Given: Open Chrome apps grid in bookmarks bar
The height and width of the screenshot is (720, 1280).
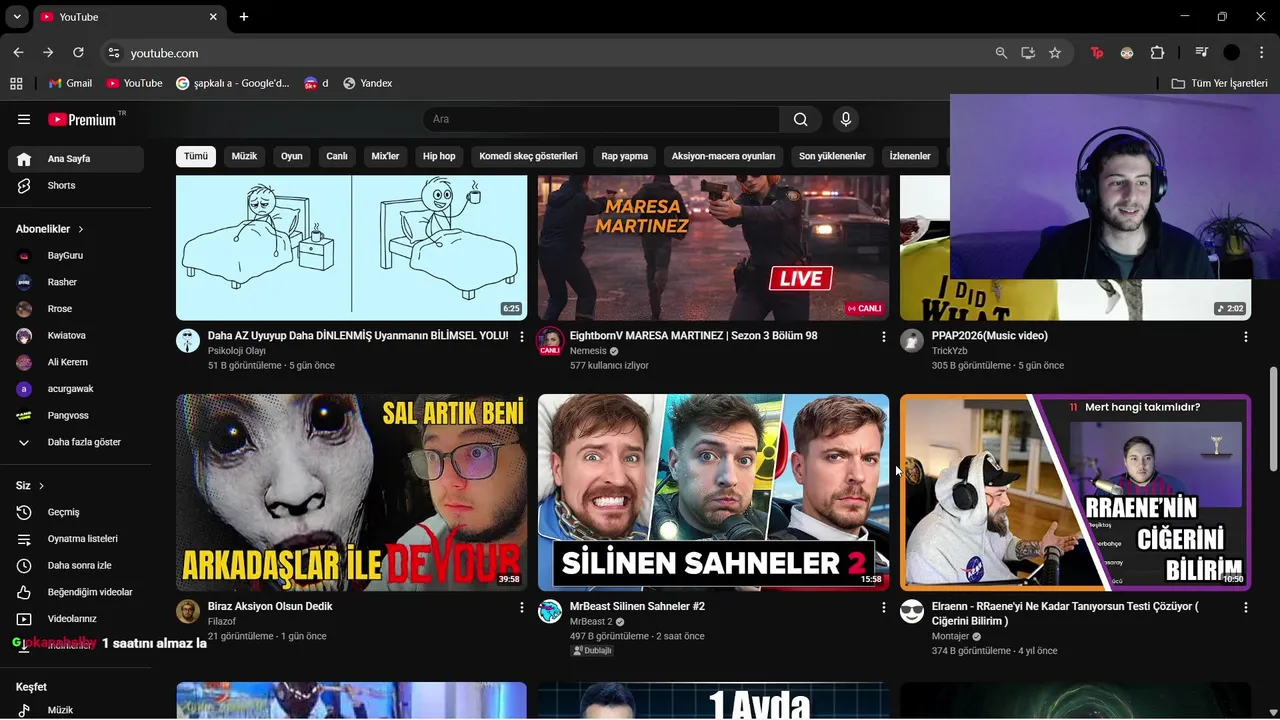Looking at the screenshot, I should coord(16,83).
